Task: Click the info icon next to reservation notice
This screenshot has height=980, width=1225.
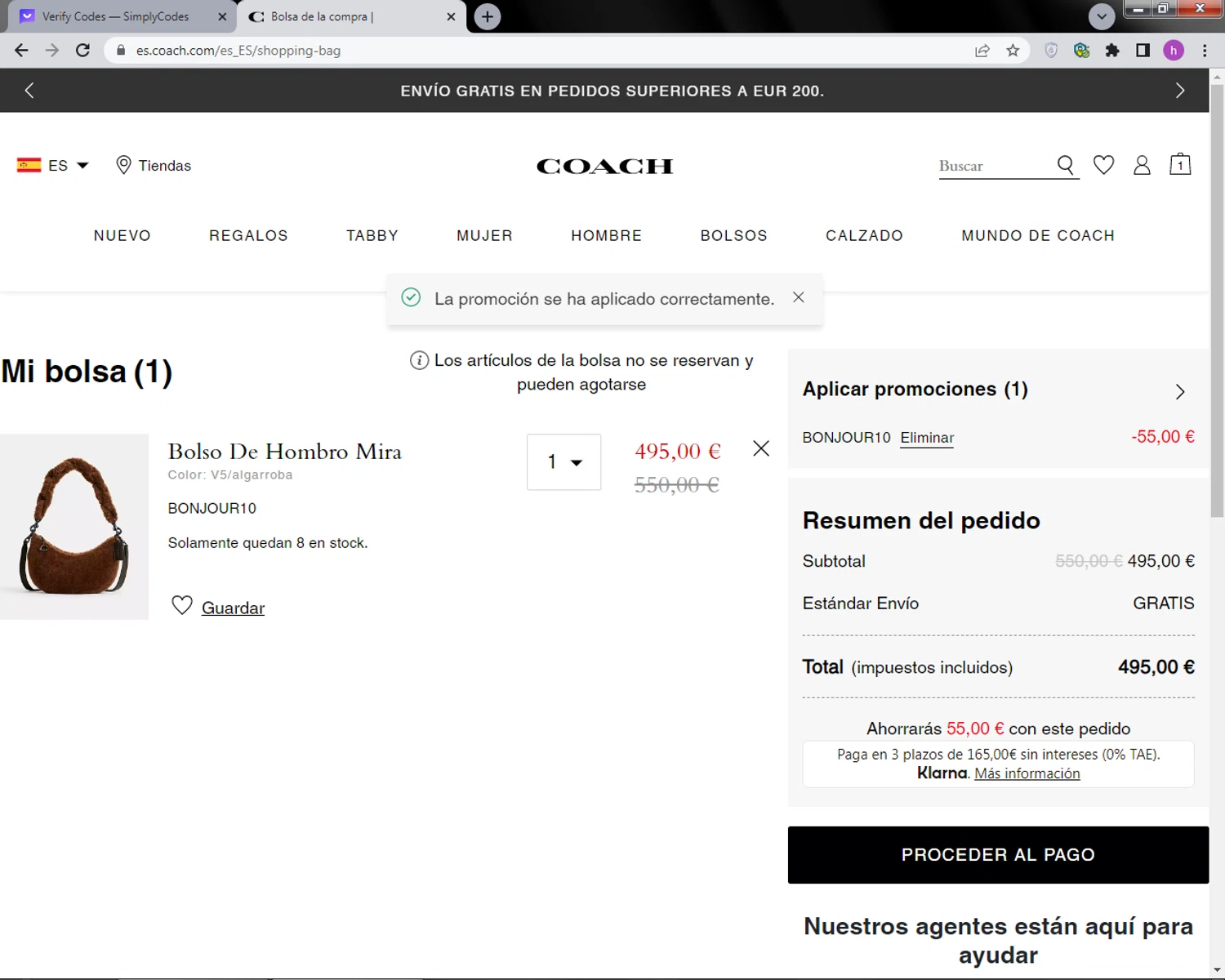Action: click(419, 360)
